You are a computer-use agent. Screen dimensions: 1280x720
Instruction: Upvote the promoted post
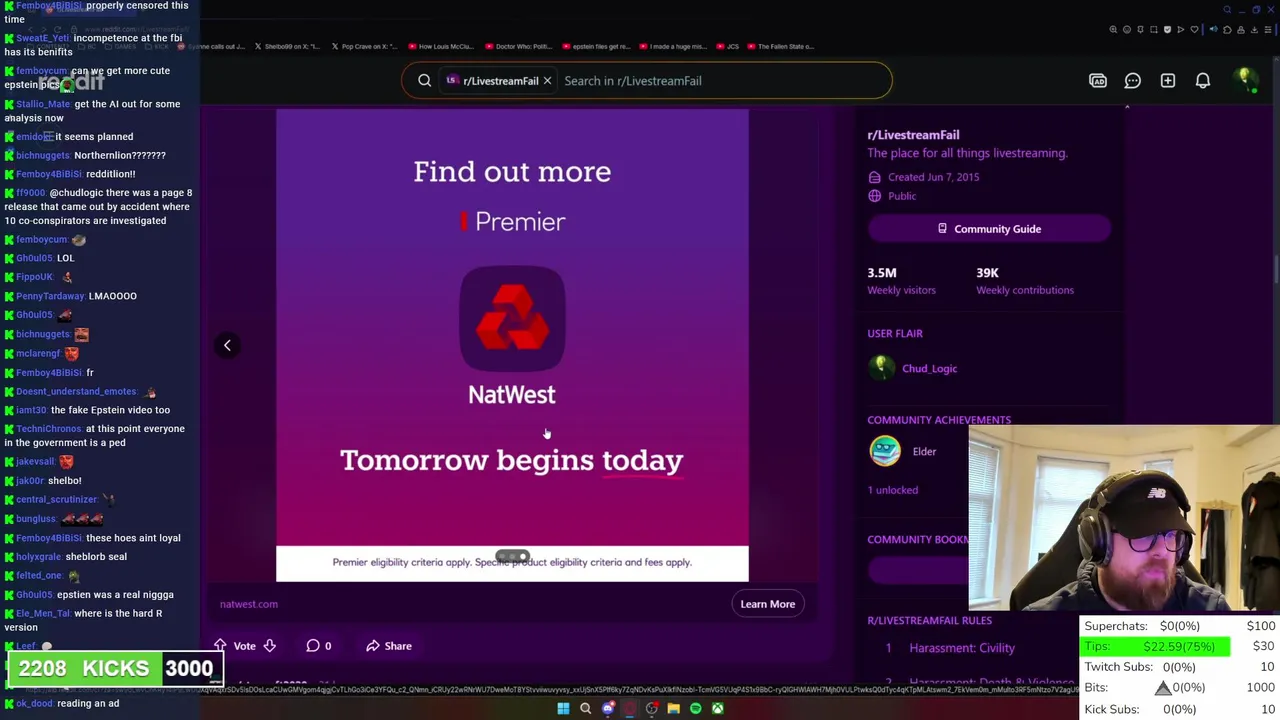click(x=220, y=646)
